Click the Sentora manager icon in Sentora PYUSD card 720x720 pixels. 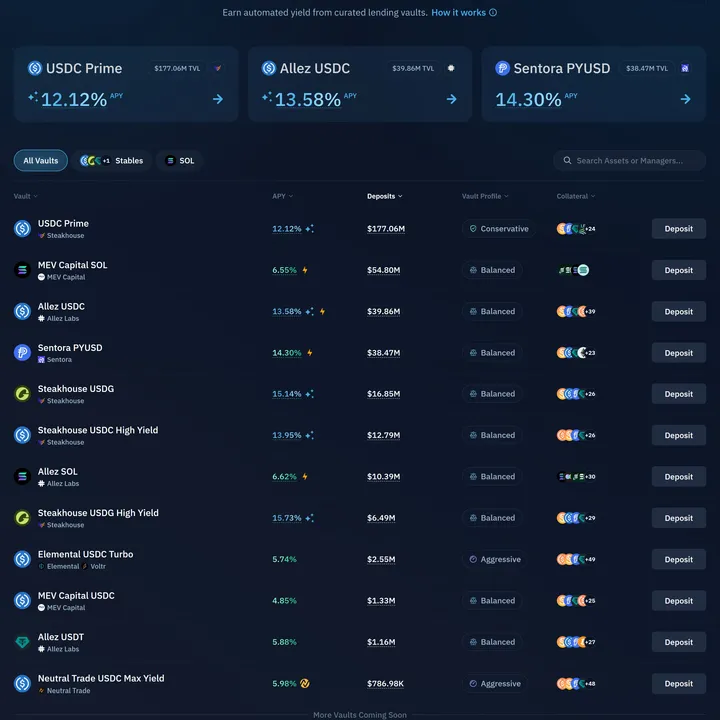(685, 68)
